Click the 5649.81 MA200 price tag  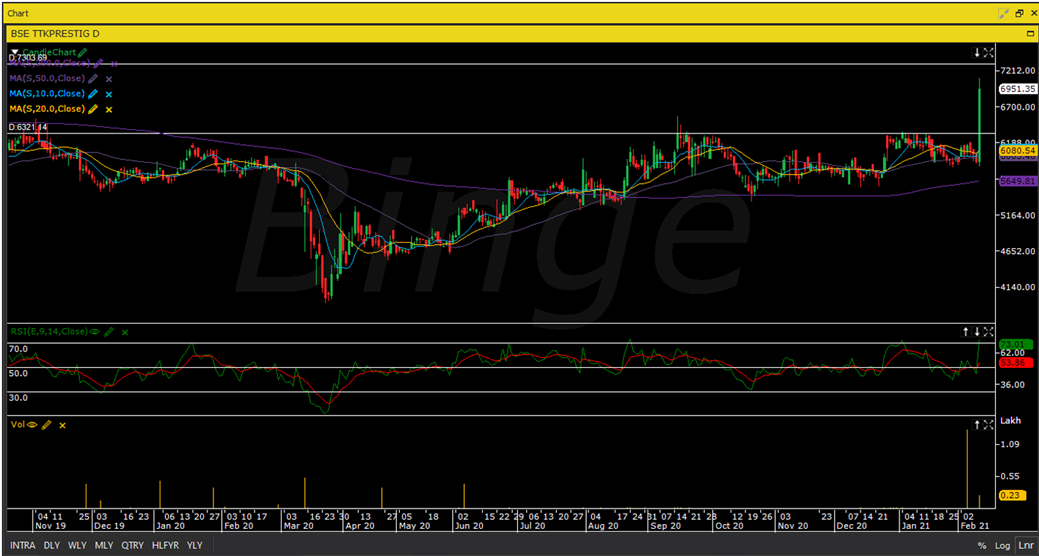click(x=1017, y=181)
